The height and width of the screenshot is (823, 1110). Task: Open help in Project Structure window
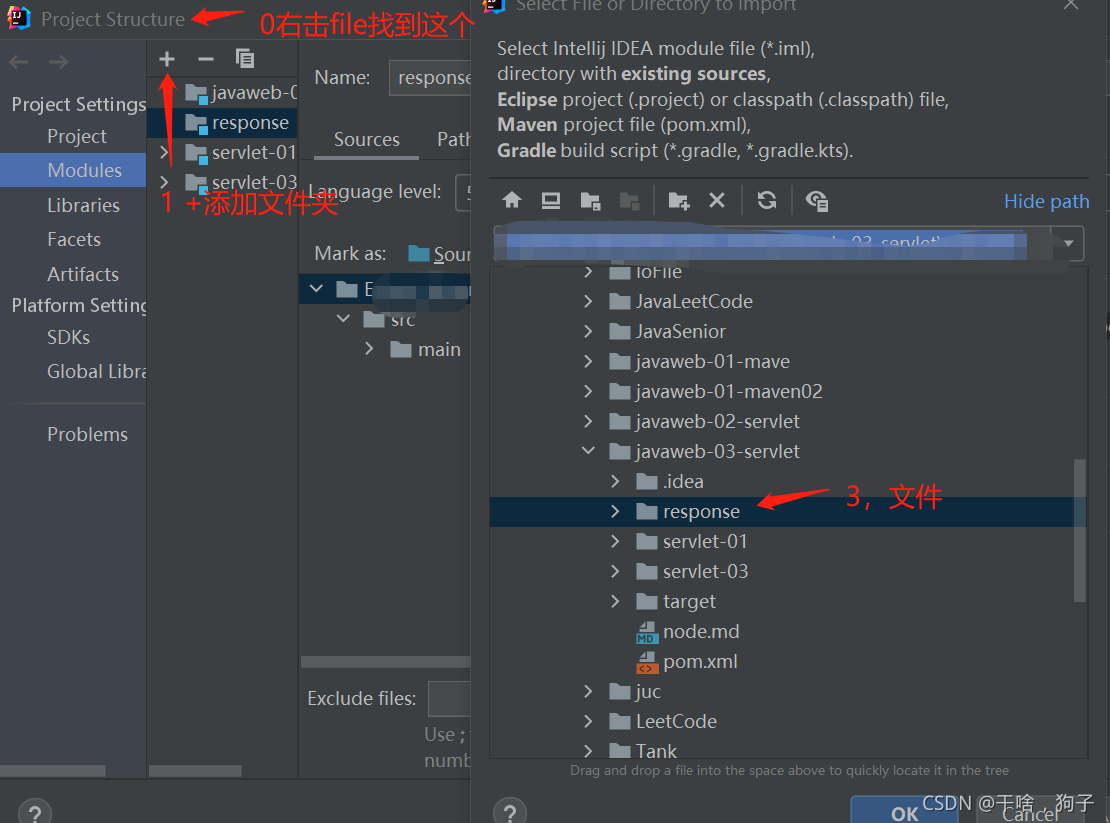tap(35, 812)
